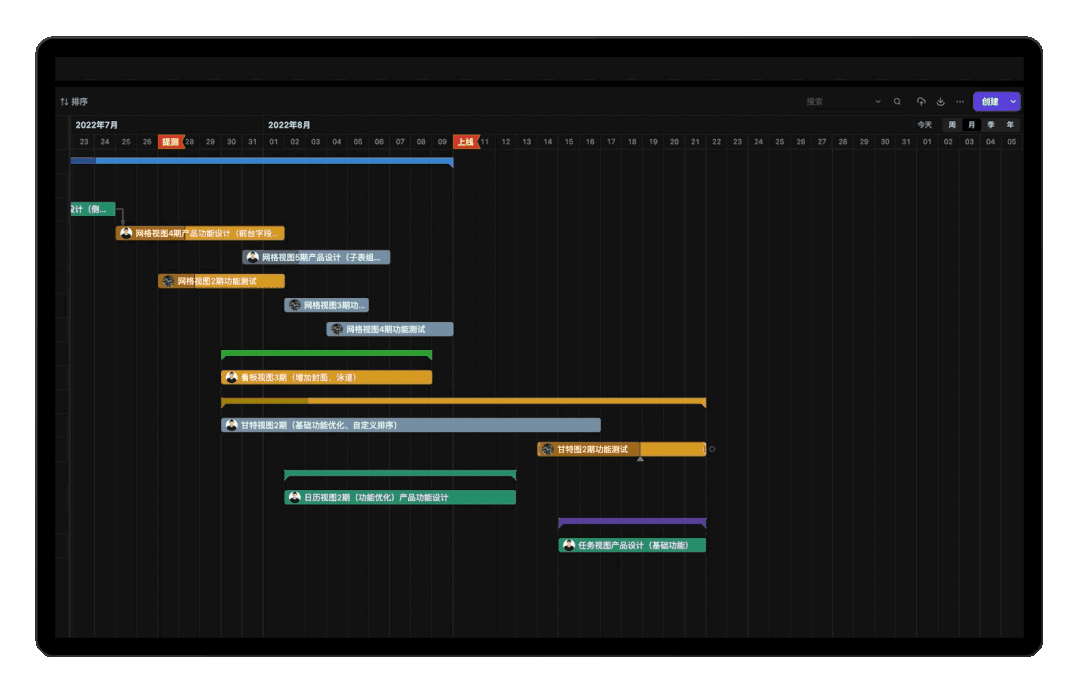Expand the dropdown arrow beside 创建
The image size is (1079, 693).
pos(1014,102)
